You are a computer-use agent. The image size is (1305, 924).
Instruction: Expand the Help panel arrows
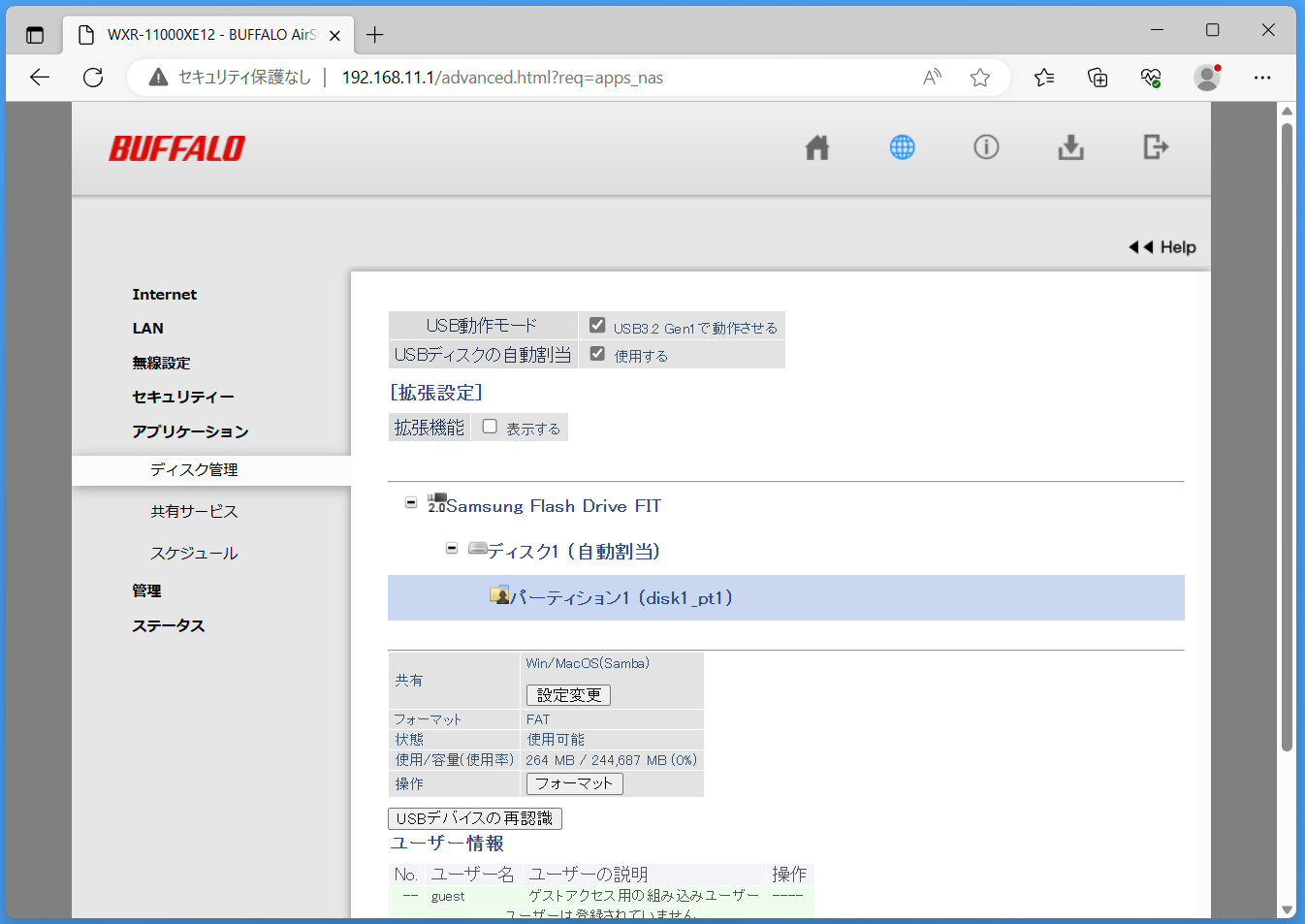pos(1140,247)
